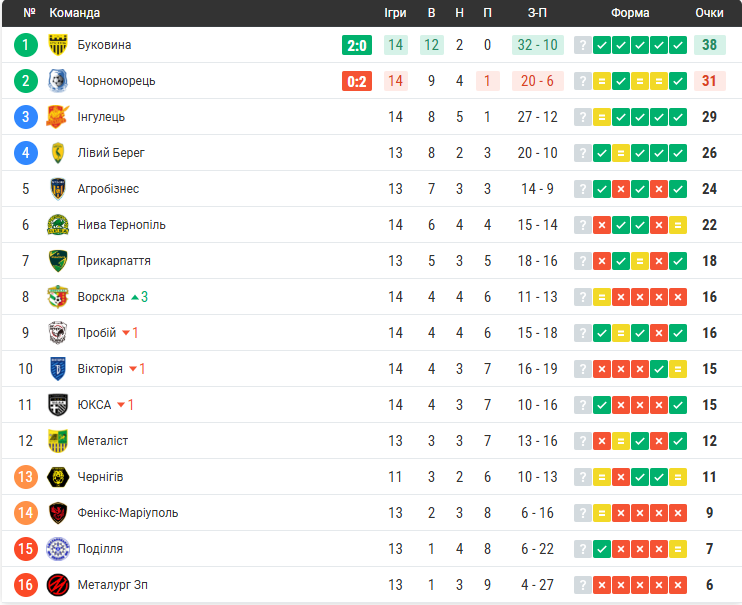Click the green position badge number 1
This screenshot has width=742, height=605.
(26, 45)
